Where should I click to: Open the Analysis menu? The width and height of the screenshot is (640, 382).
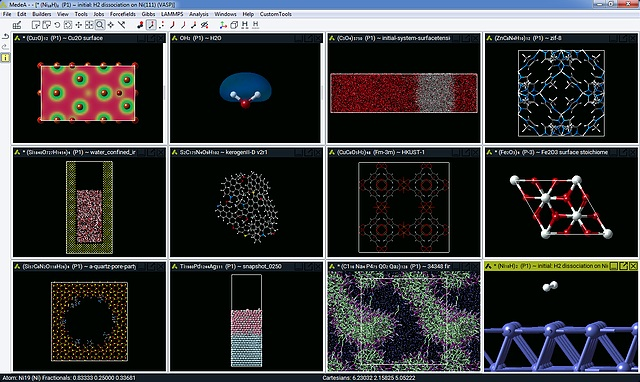(x=199, y=14)
